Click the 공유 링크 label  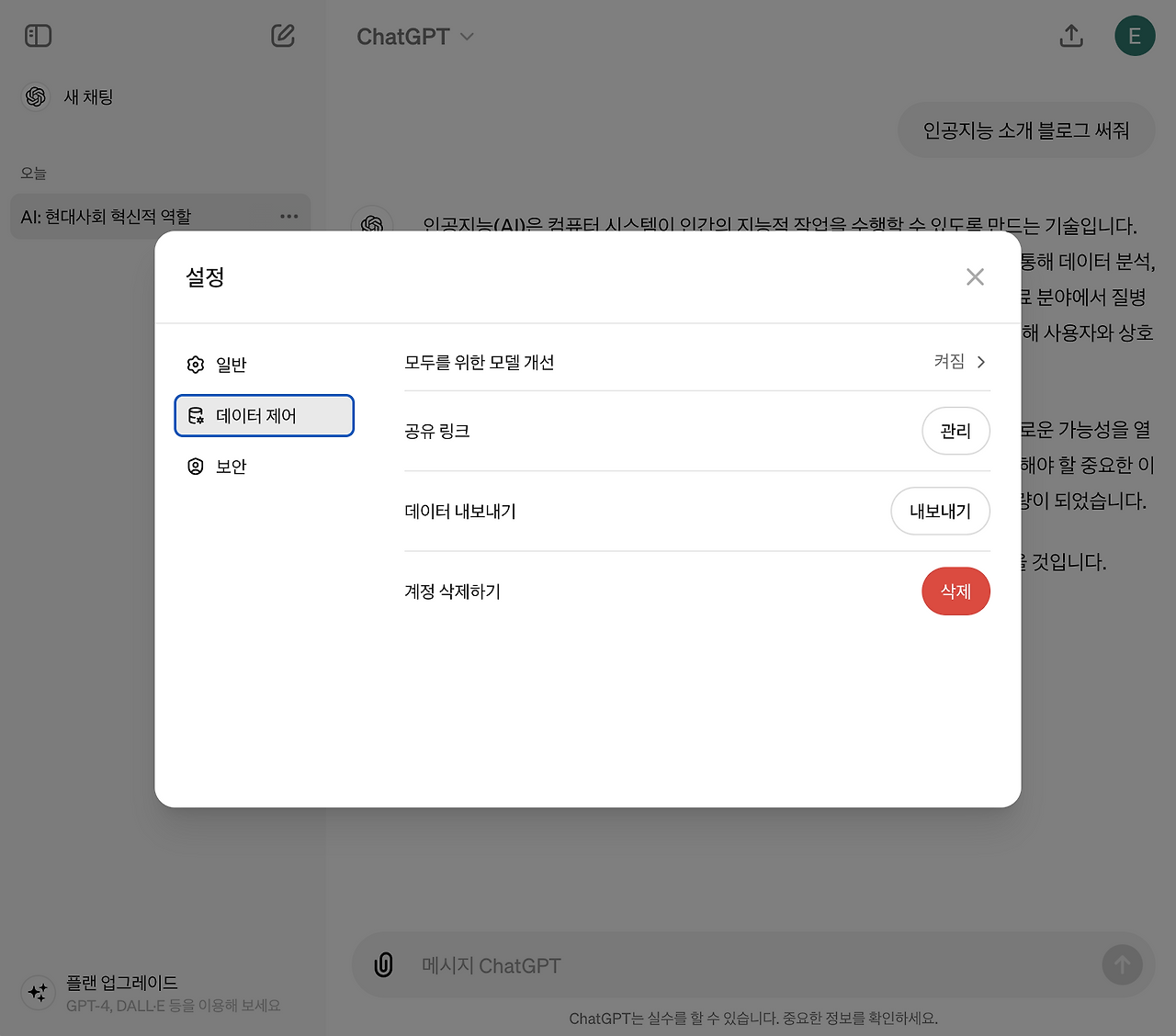tap(437, 431)
